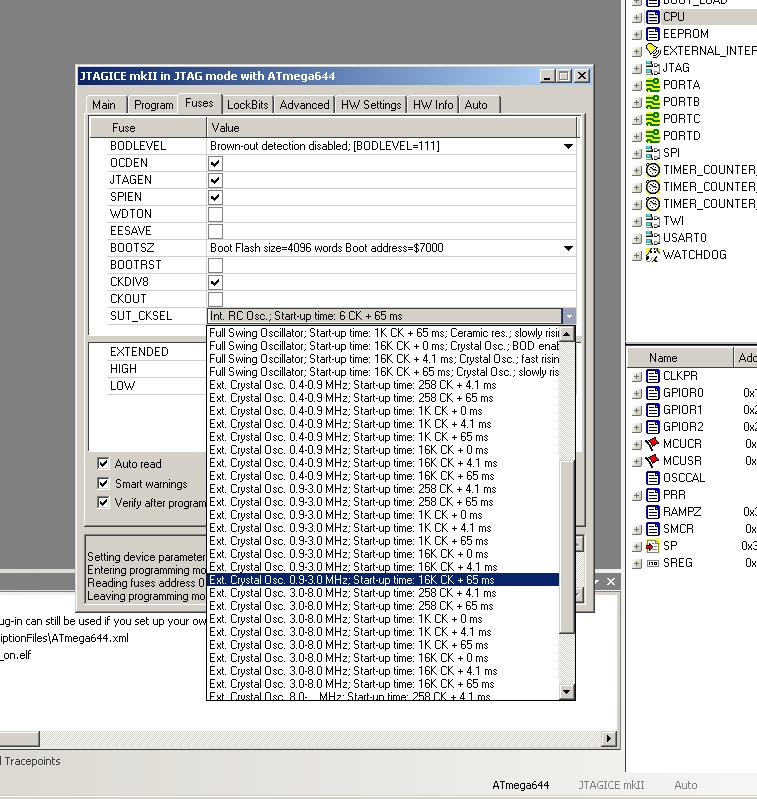Viewport: 757px width, 799px height.
Task: Click output pane horizontal scroll right arrow
Action: tap(609, 738)
